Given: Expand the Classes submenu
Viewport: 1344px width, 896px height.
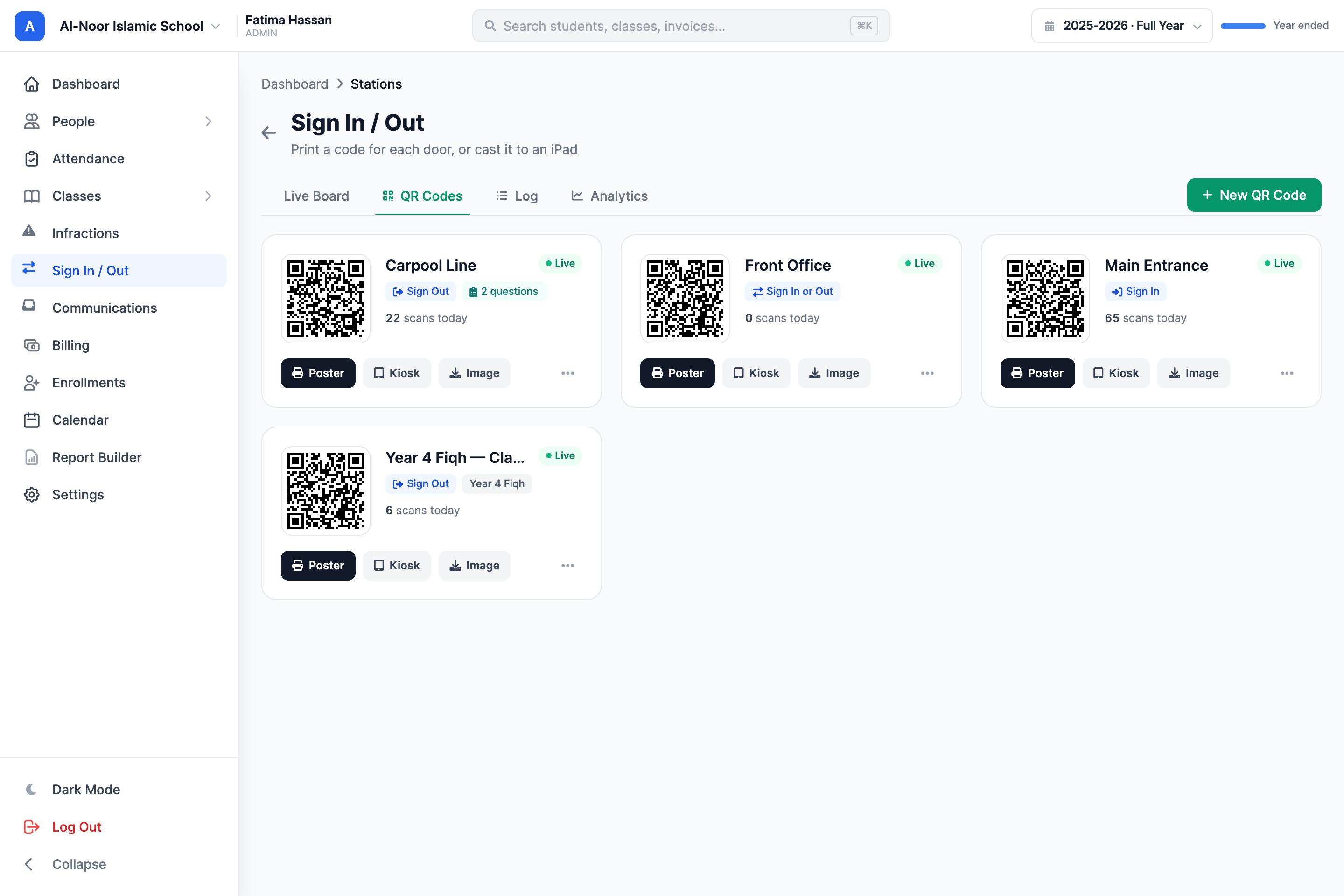Looking at the screenshot, I should [208, 196].
